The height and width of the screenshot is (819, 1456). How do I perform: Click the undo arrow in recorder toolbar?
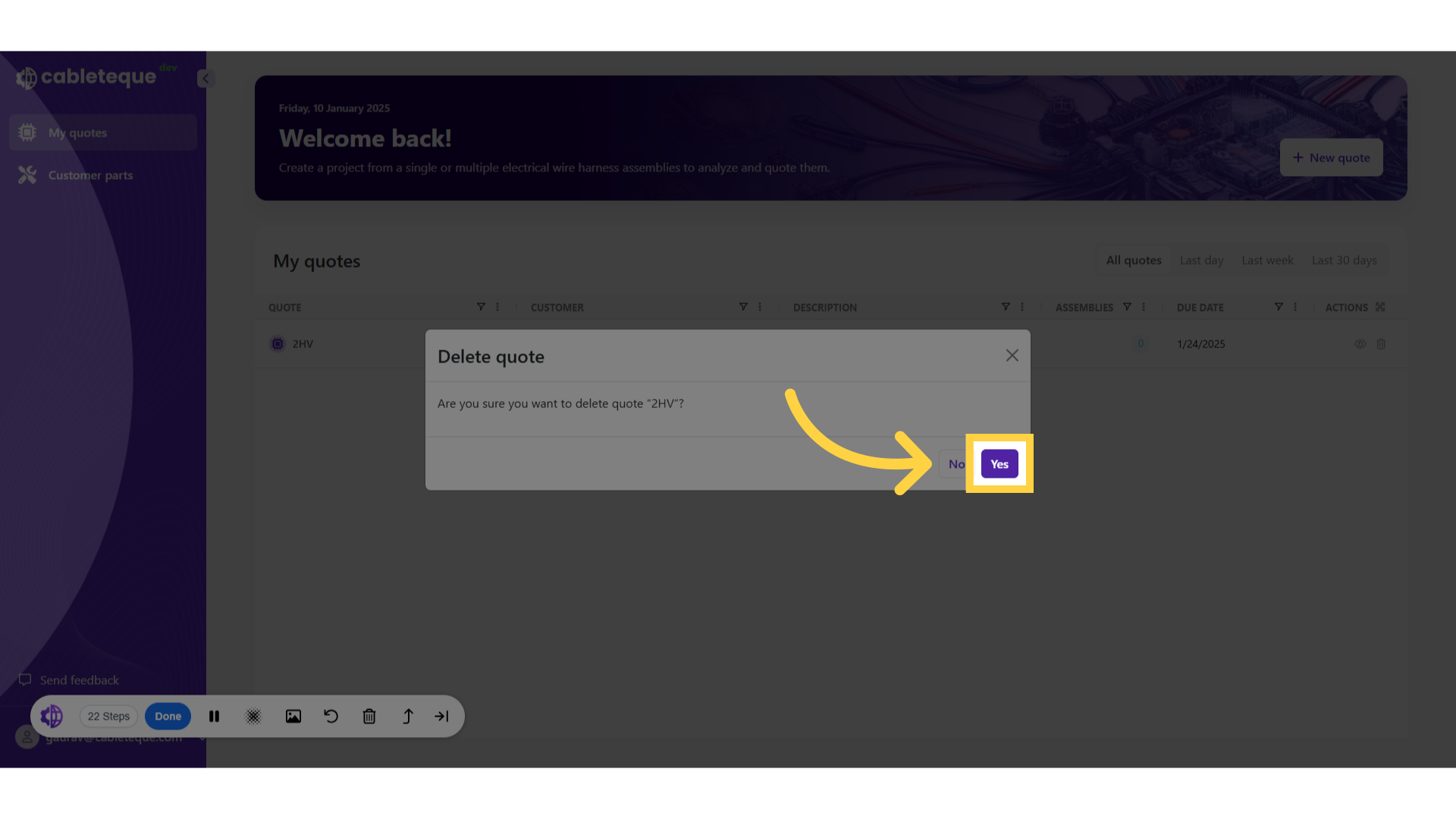point(331,716)
